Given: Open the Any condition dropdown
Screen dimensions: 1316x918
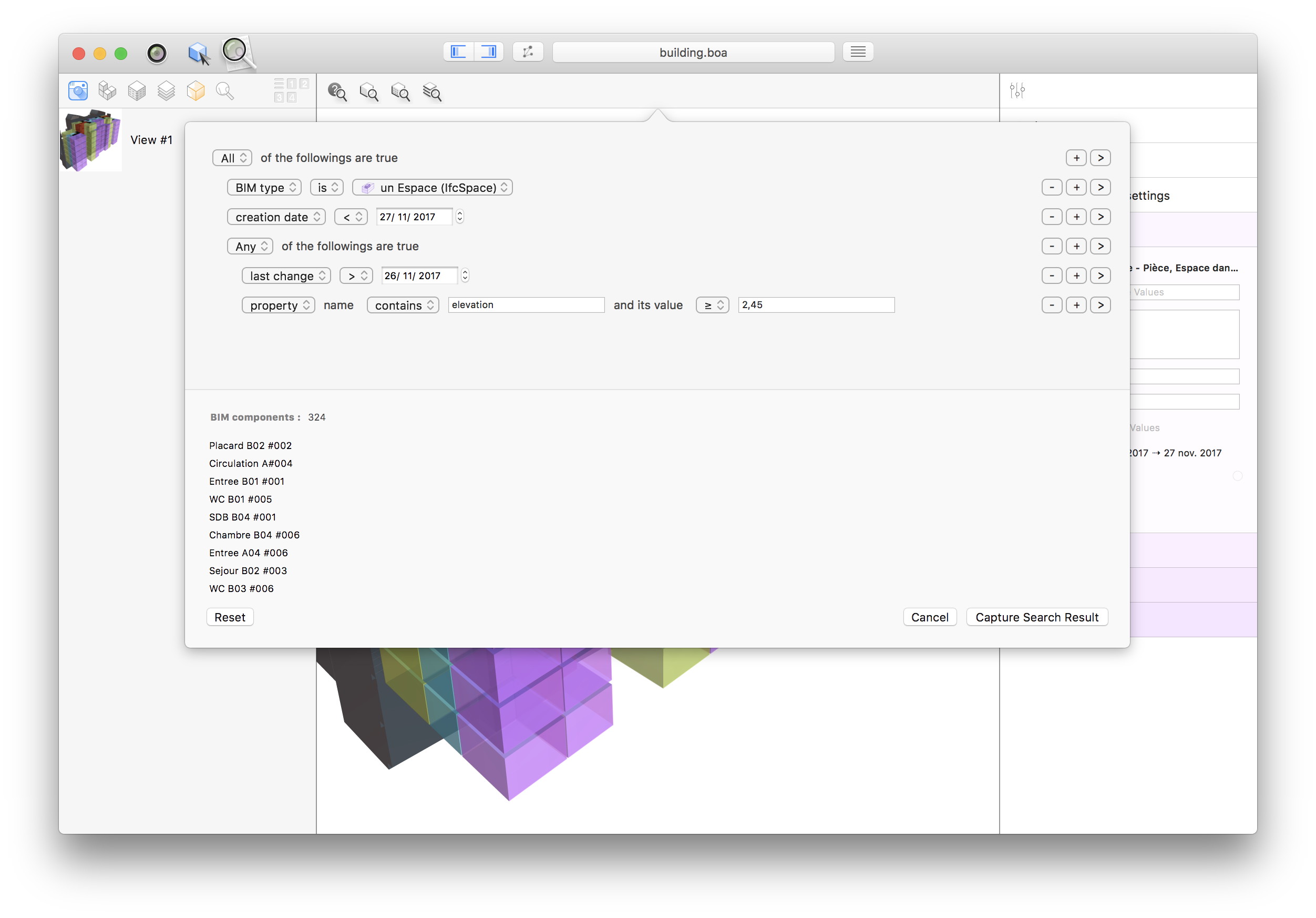Looking at the screenshot, I should click(250, 247).
